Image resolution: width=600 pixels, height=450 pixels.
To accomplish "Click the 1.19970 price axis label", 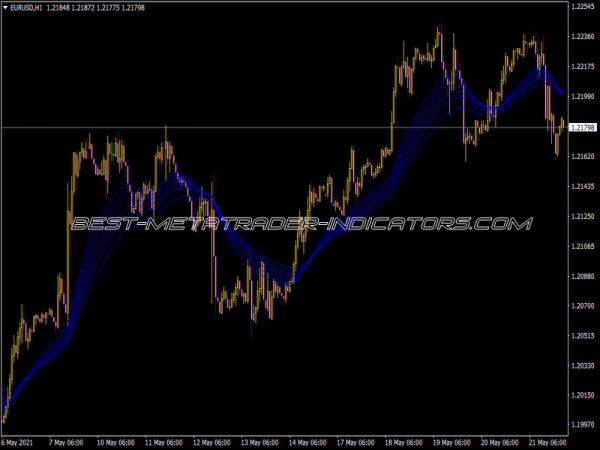I will [581, 425].
